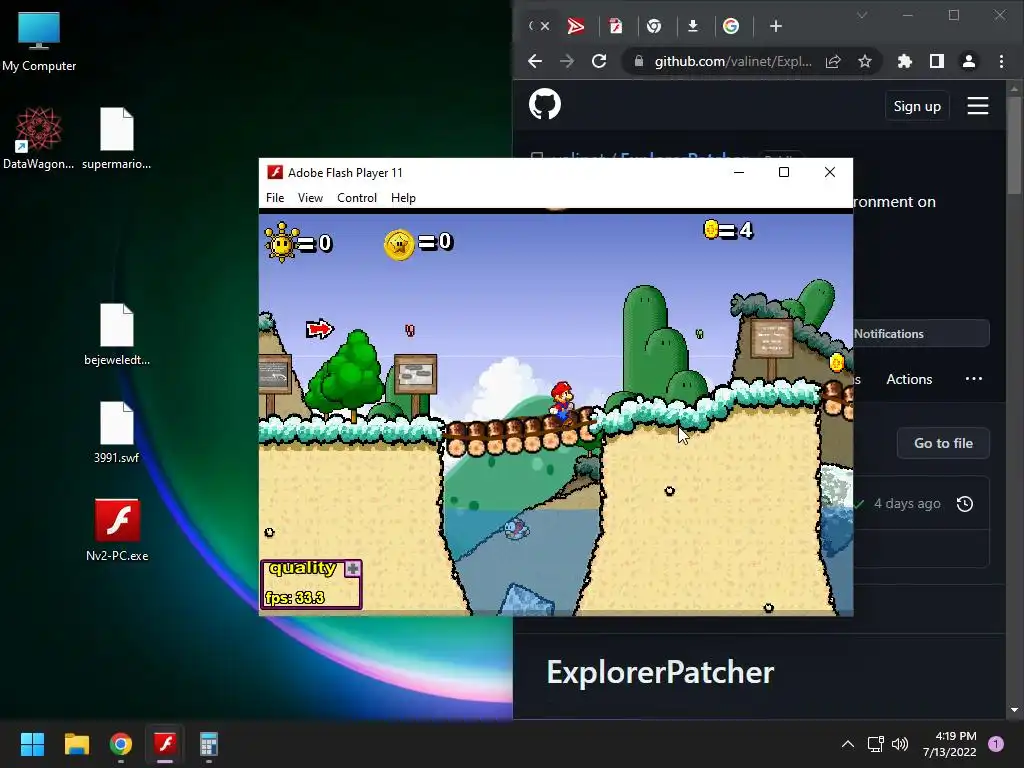Open GitHub hamburger navigation menu
This screenshot has width=1024, height=768.
point(978,106)
